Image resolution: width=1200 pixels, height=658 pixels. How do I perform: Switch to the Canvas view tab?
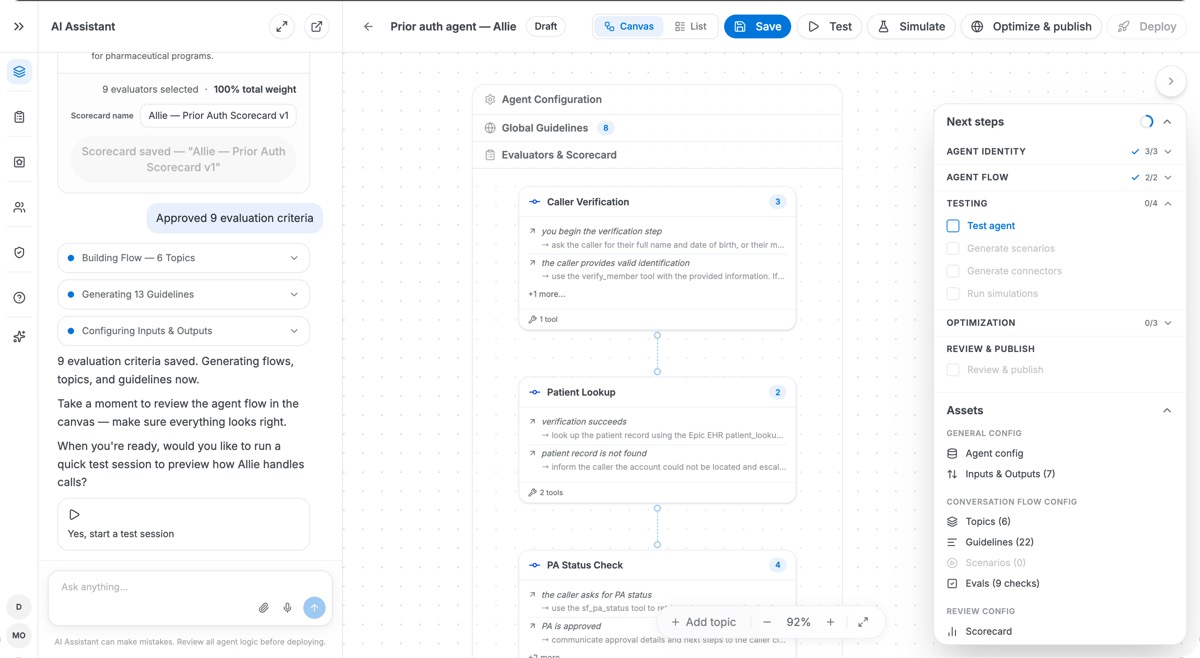629,27
